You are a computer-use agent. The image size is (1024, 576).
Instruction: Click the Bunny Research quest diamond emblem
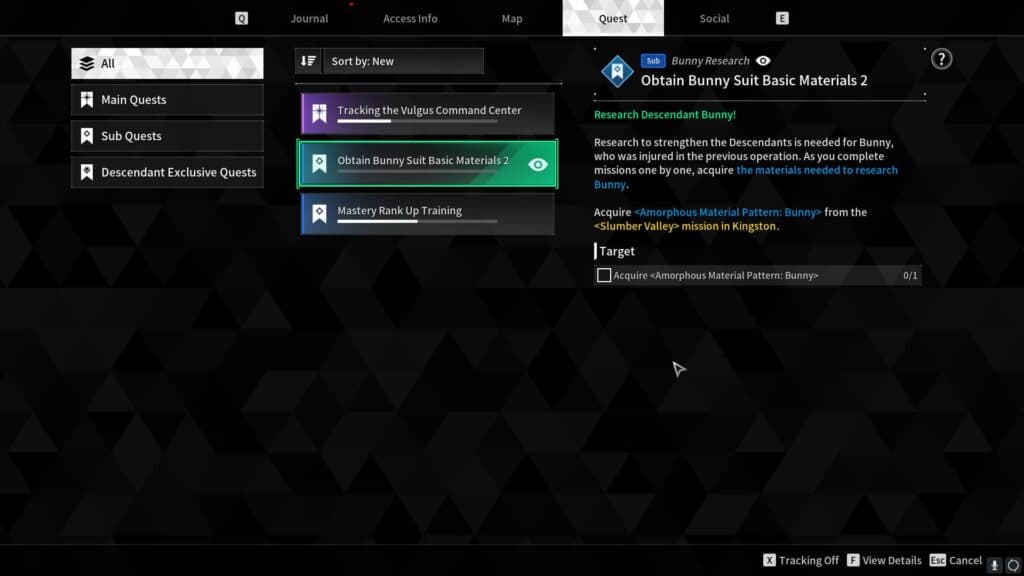pos(616,71)
